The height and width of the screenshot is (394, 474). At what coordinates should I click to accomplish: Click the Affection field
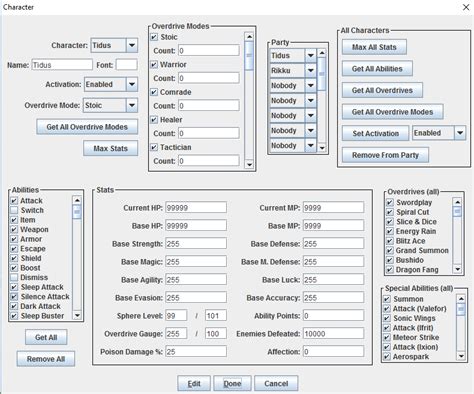333,352
